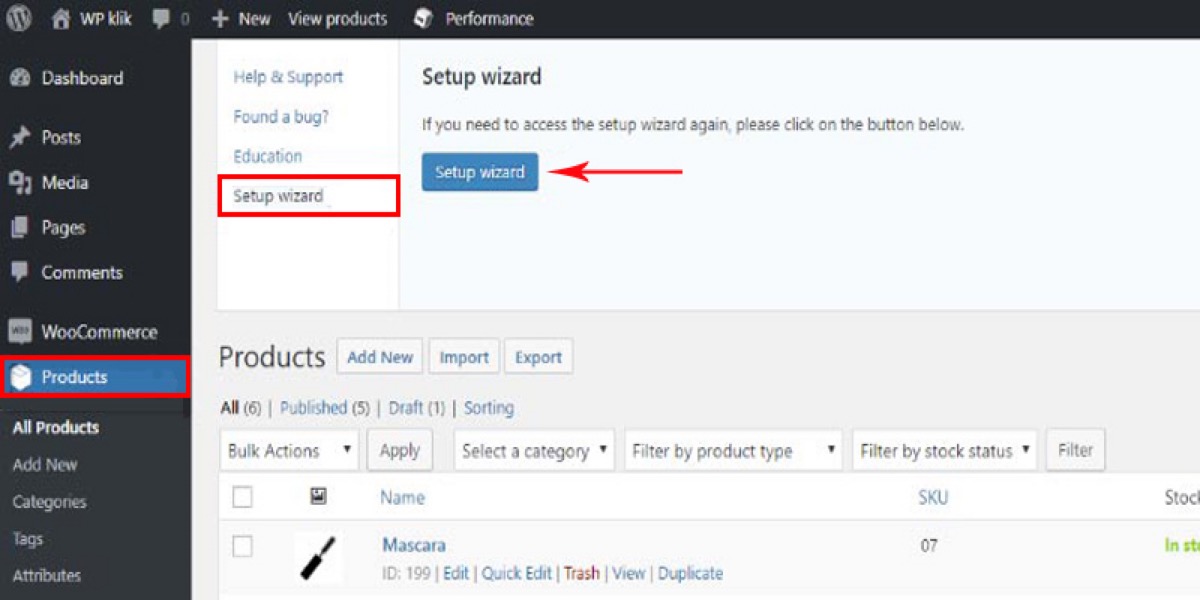Open Tags submenu item
This screenshot has height=600, width=1200.
coord(28,539)
